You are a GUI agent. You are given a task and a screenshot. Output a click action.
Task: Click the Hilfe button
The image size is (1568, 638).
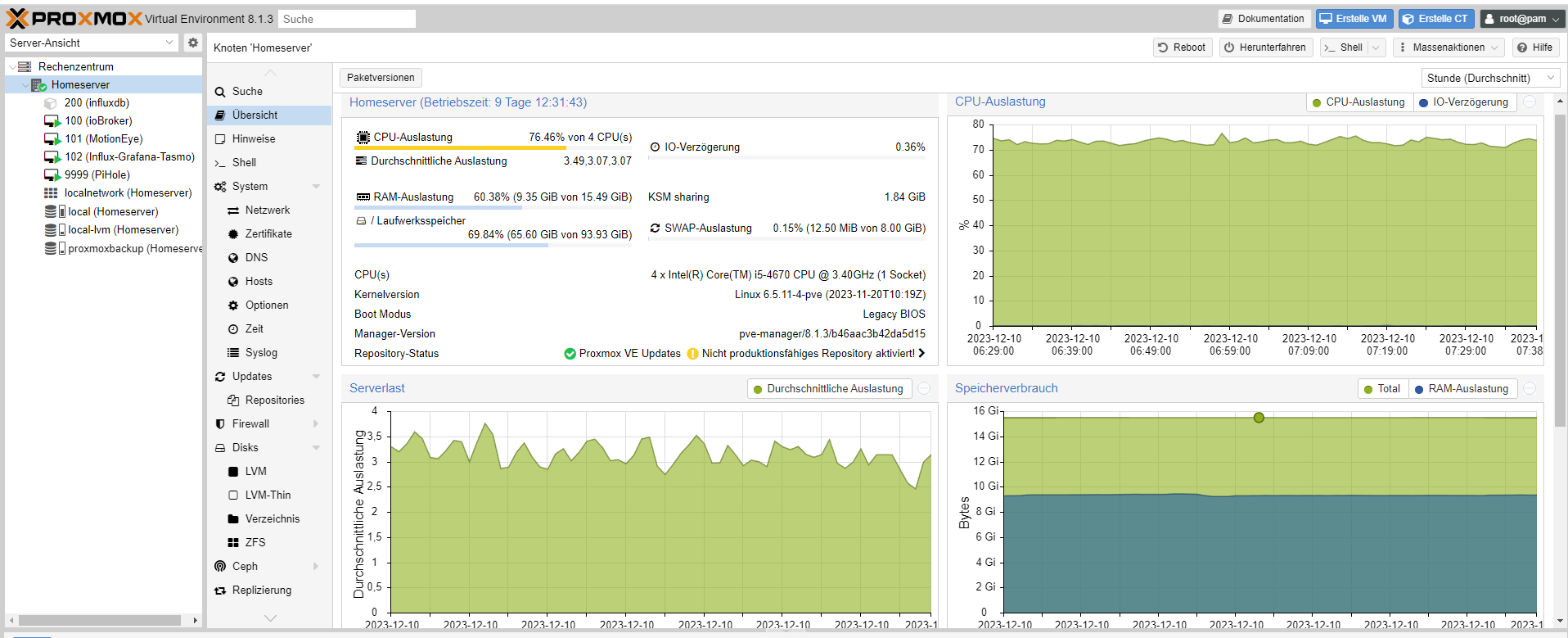(1534, 48)
